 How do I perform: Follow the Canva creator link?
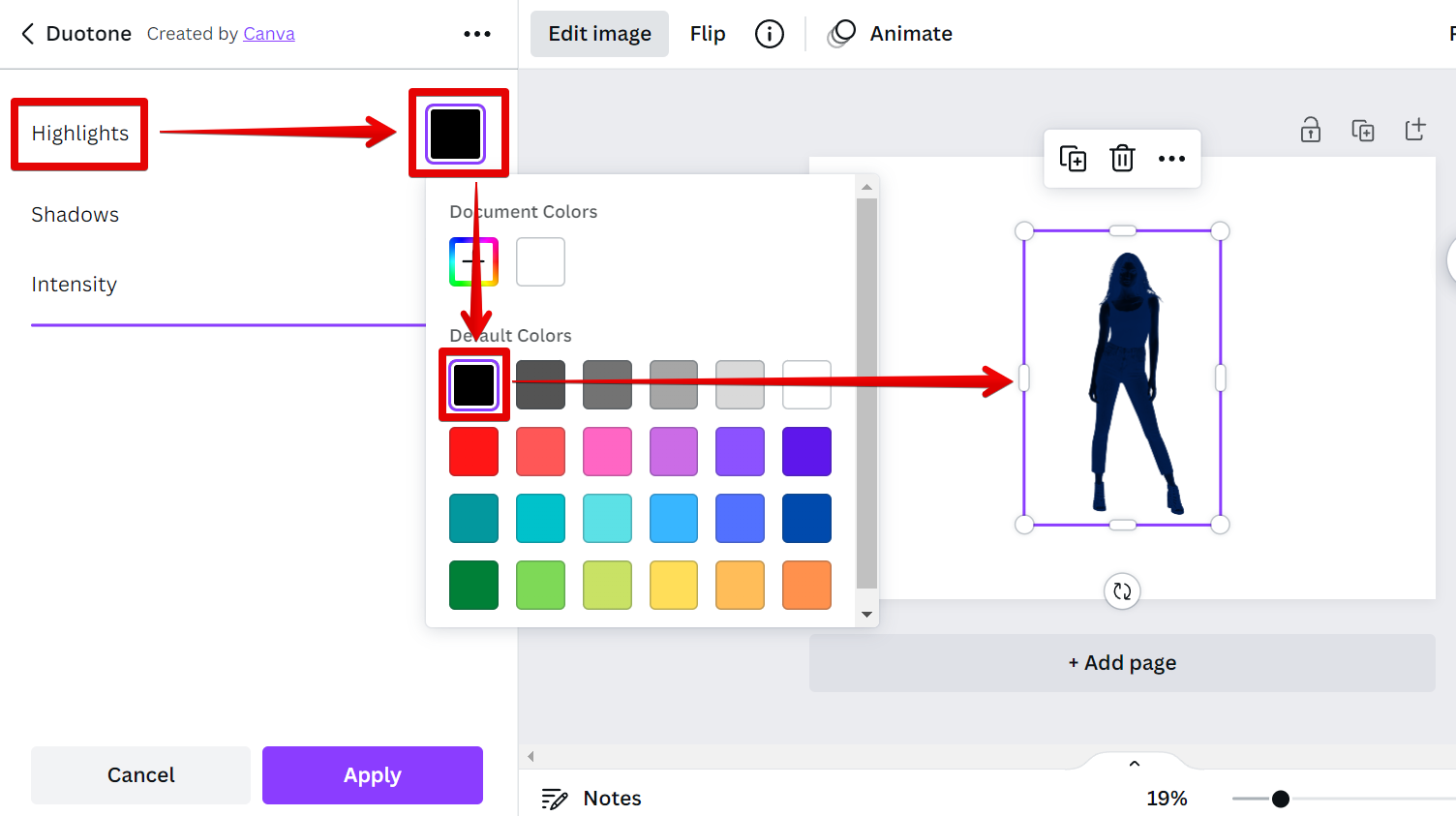point(269,34)
